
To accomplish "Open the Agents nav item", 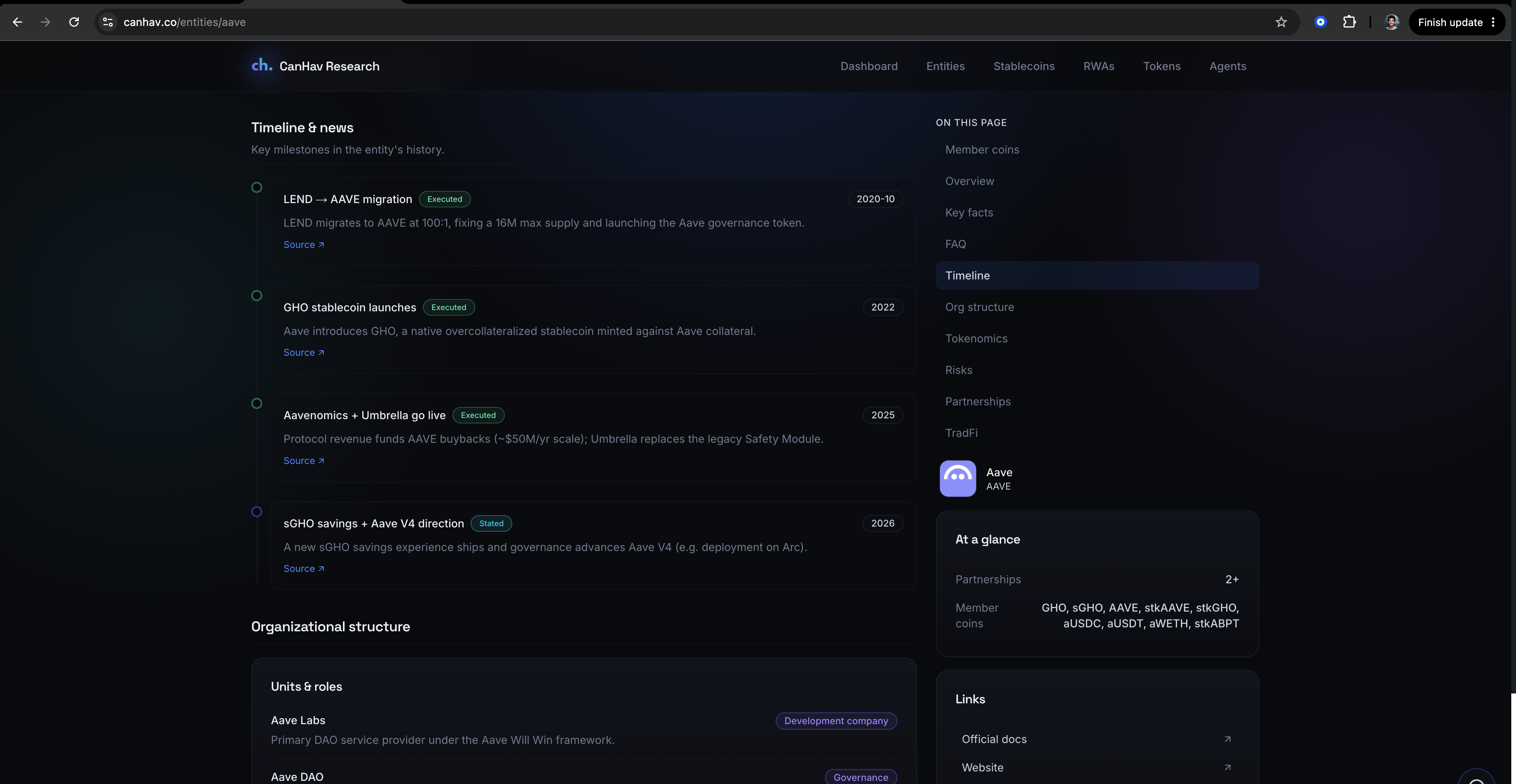I will pyautogui.click(x=1228, y=67).
